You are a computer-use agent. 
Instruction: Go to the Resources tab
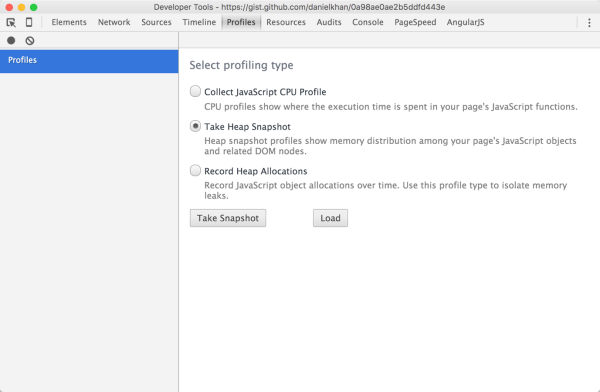286,22
